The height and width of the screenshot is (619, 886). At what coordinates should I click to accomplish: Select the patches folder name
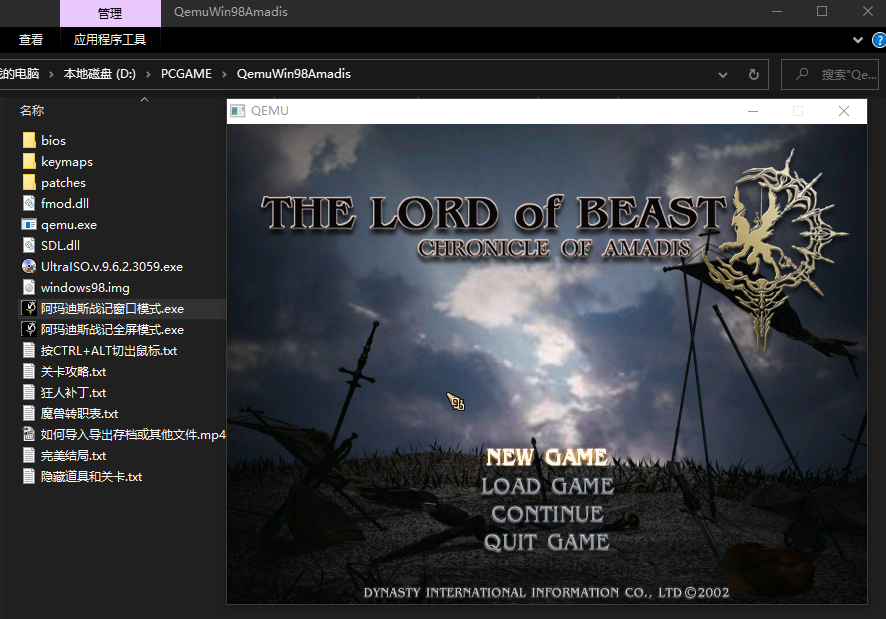pos(63,183)
